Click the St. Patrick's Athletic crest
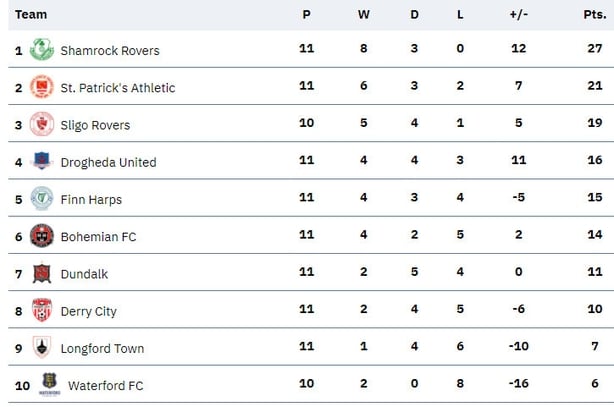 [x=42, y=87]
